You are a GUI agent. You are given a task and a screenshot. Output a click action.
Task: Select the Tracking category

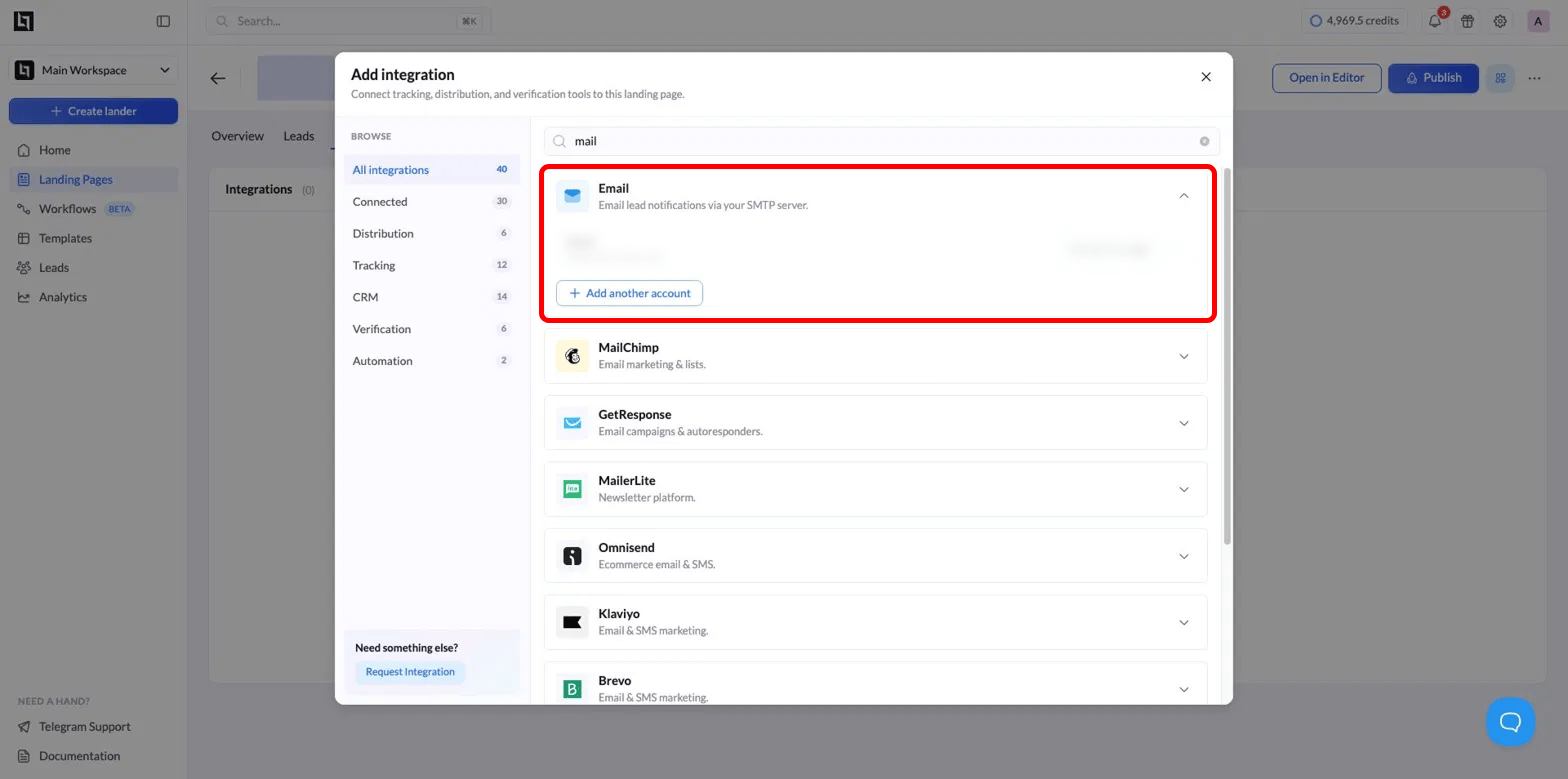tap(431, 265)
